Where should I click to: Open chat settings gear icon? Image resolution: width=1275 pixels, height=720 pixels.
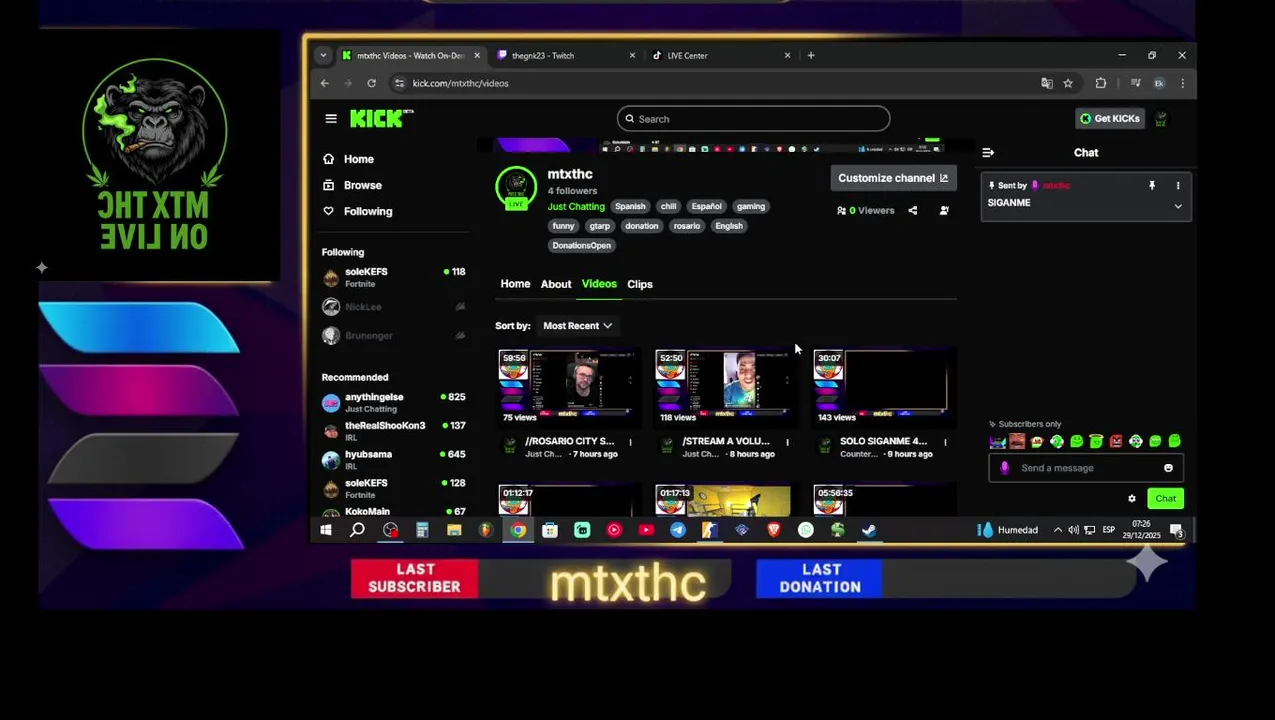pos(1132,499)
